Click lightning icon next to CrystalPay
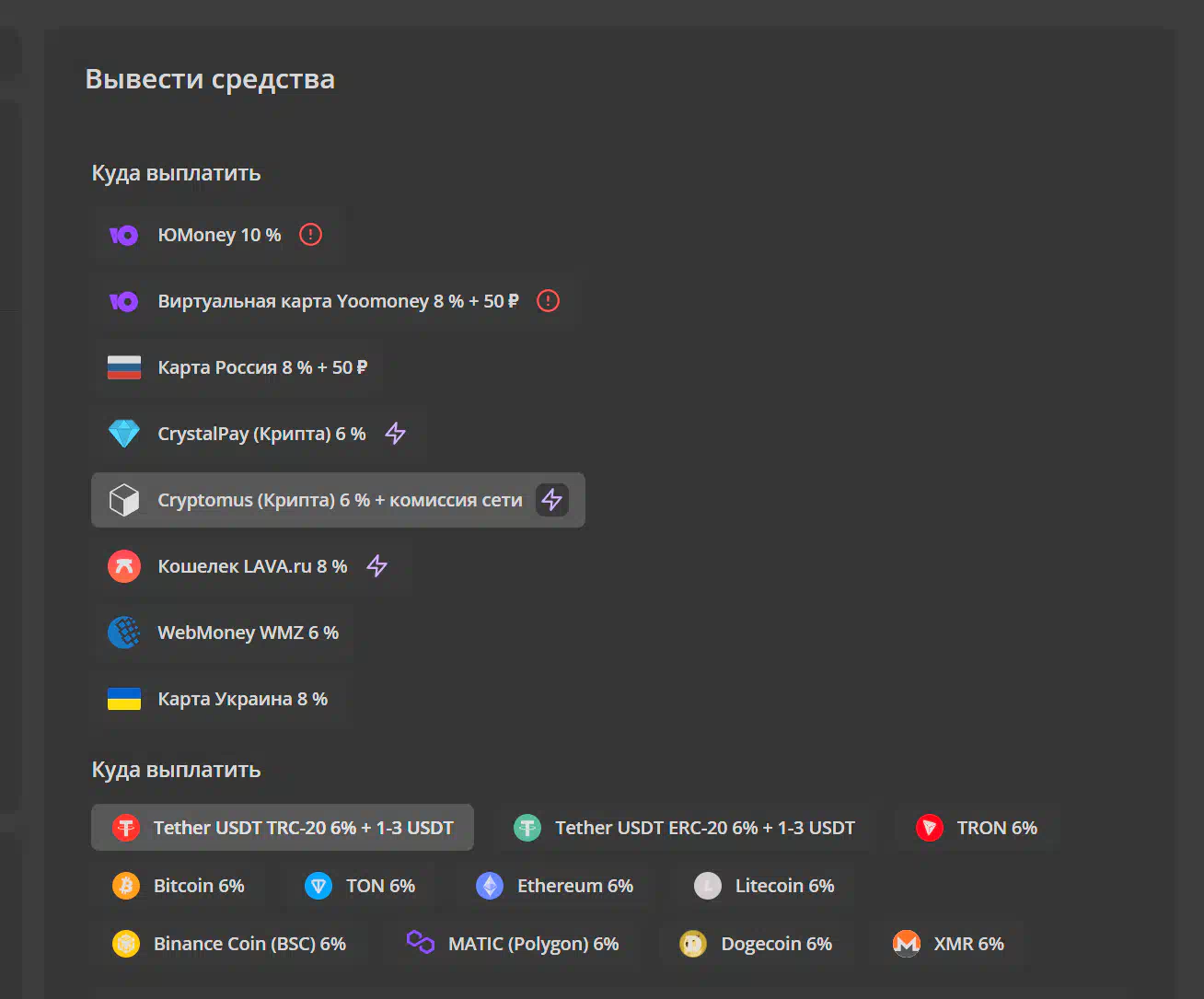The image size is (1204, 999). click(x=395, y=434)
